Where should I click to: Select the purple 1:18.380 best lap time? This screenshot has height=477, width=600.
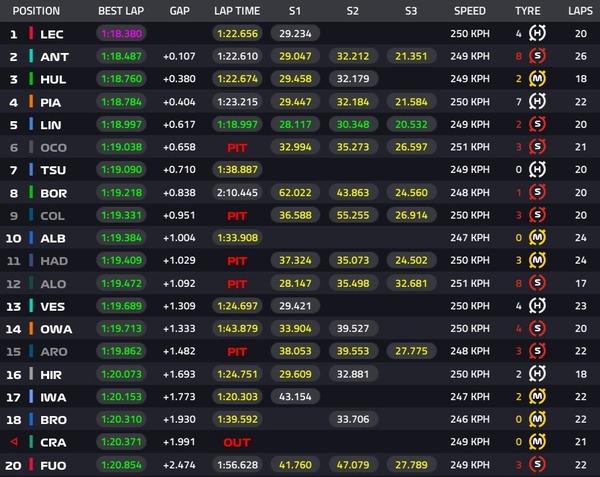[121, 33]
